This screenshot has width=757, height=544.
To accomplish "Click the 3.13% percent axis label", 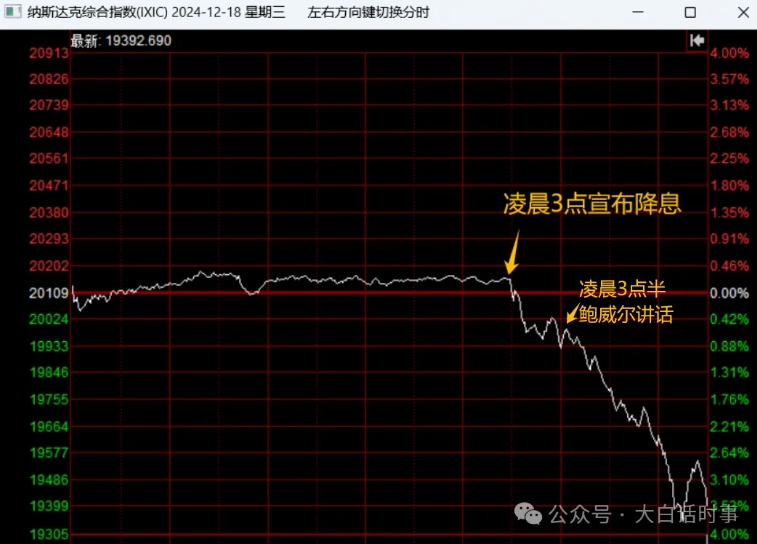I will tap(729, 105).
